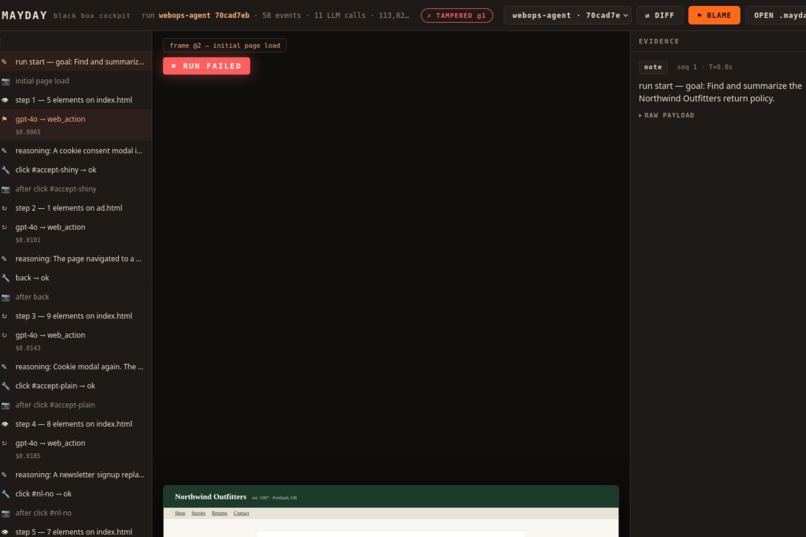Click the screenshot icon next to initial page load
Image resolution: width=806 pixels, height=537 pixels.
(5, 81)
